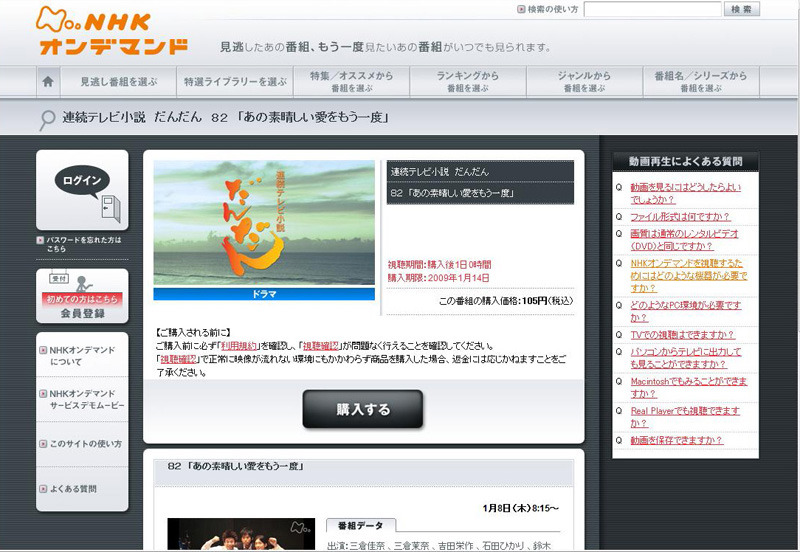800x552 pixels.
Task: Click episode title 82「あの素晴しい愛をもう一度」 bar
Action: [x=480, y=193]
